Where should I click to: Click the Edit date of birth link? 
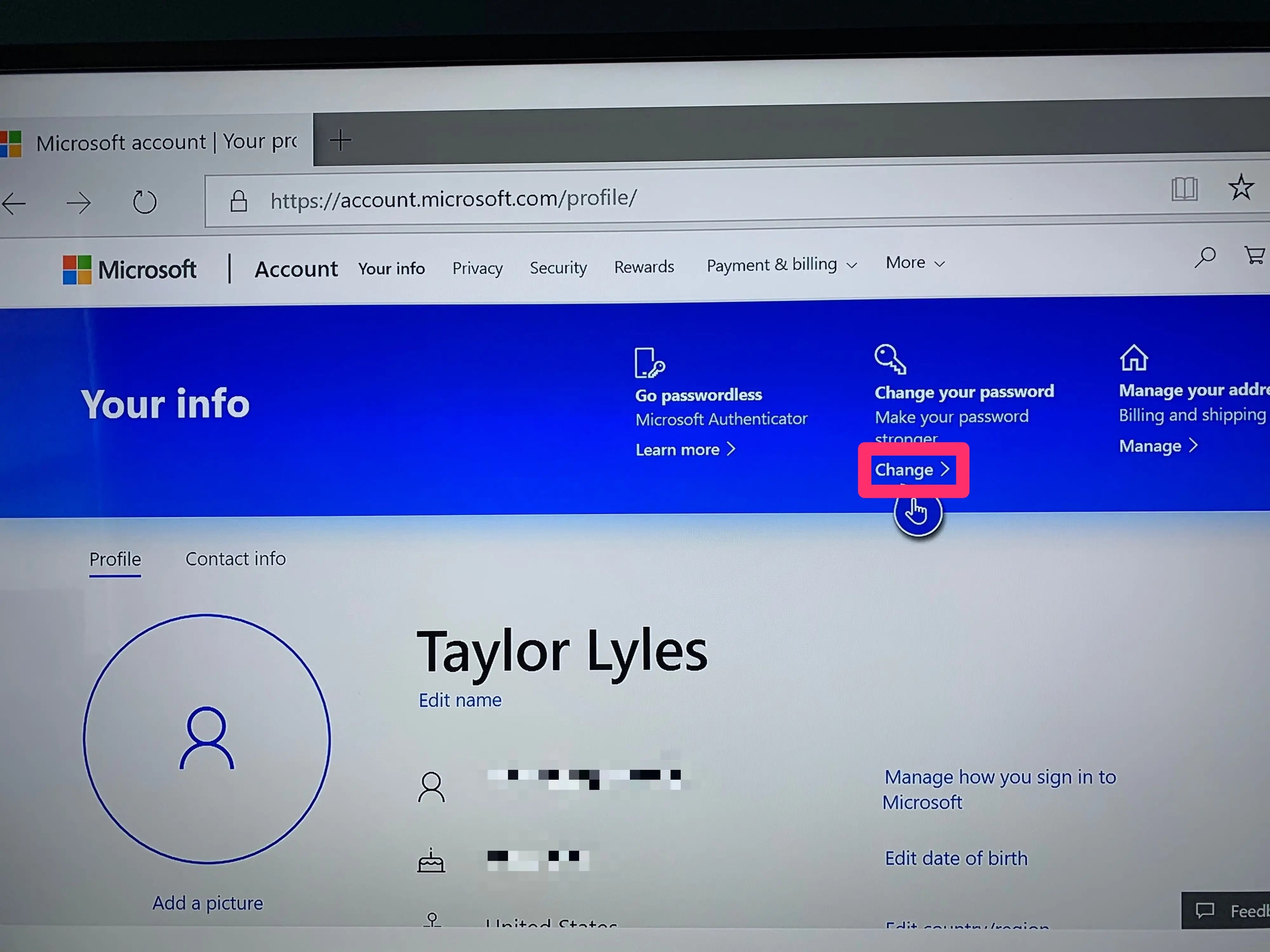956,858
